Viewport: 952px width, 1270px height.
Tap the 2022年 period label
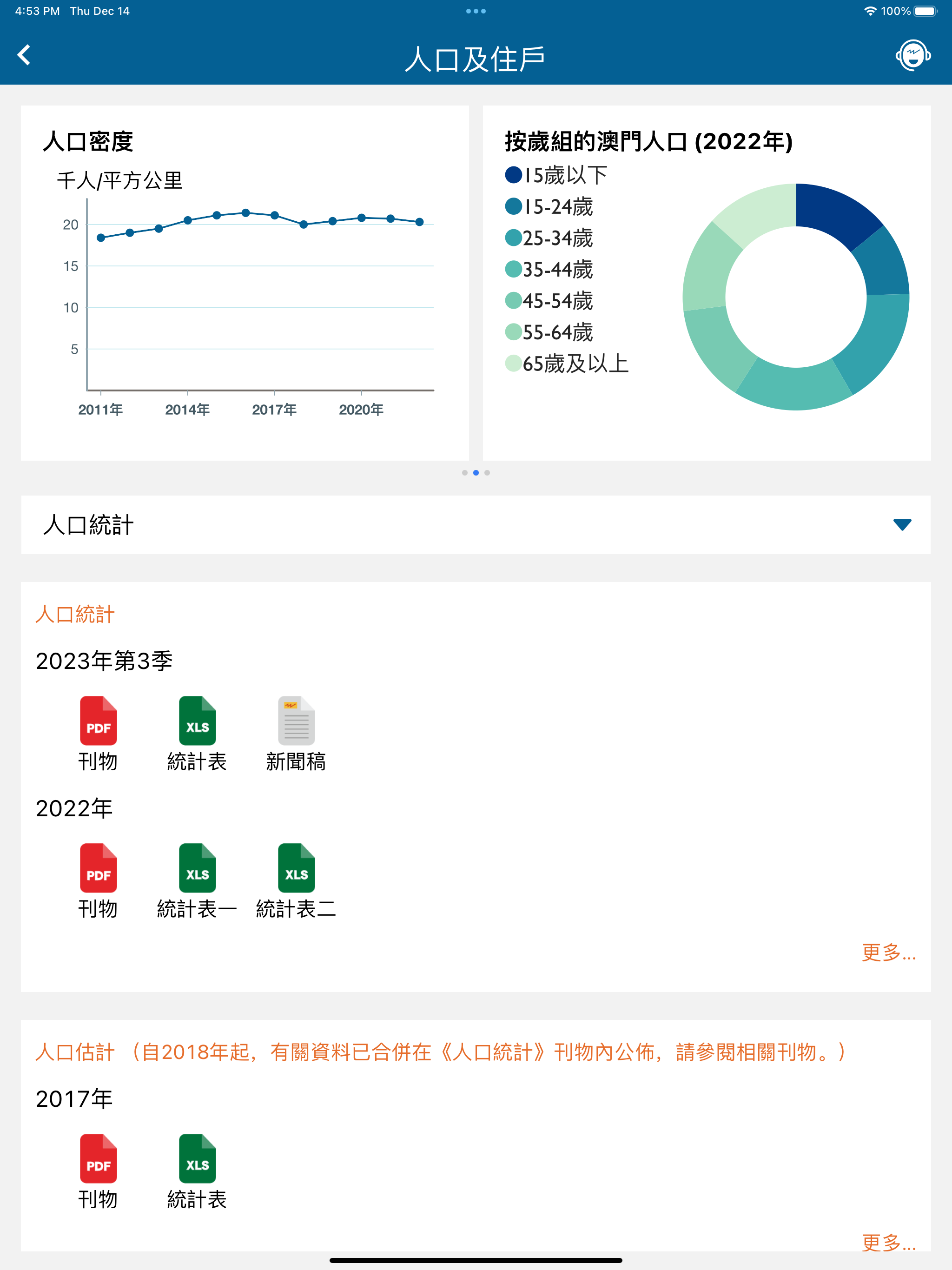(x=74, y=808)
